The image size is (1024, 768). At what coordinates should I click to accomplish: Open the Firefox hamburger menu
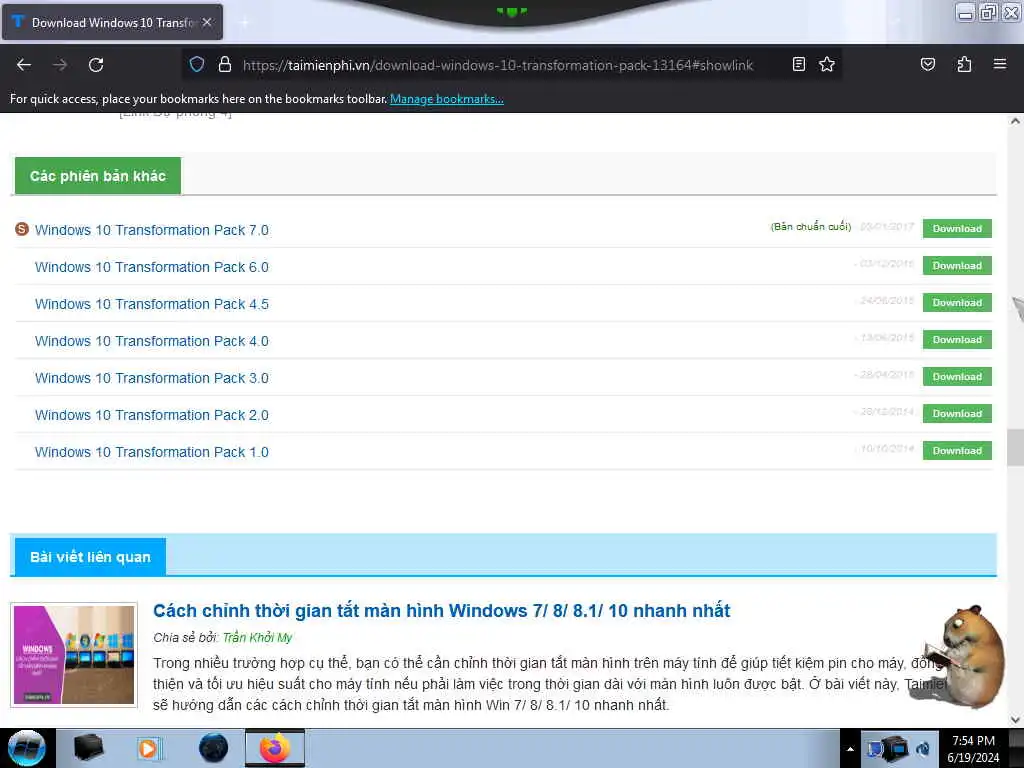pyautogui.click(x=1000, y=64)
